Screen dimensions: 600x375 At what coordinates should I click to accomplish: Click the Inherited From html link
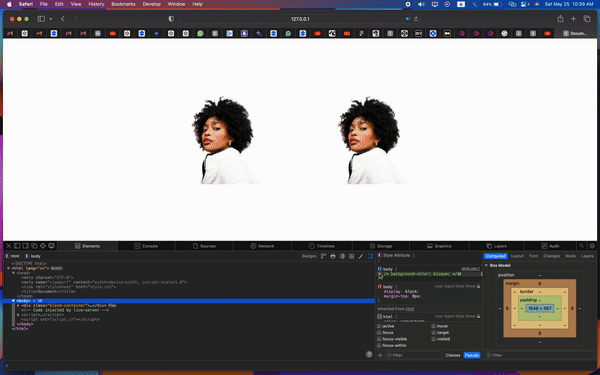[410, 309]
